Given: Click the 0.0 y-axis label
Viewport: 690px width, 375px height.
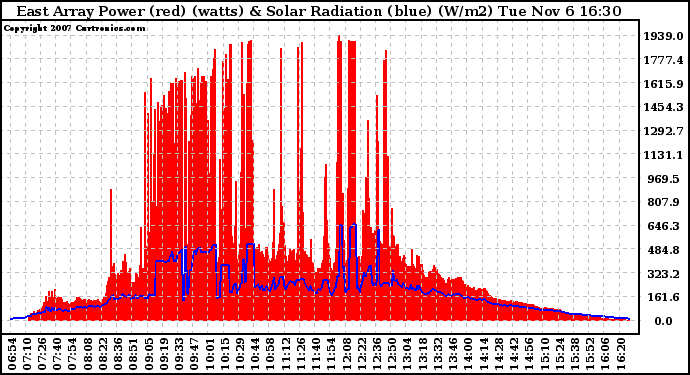Looking at the screenshot, I should pyautogui.click(x=664, y=321).
